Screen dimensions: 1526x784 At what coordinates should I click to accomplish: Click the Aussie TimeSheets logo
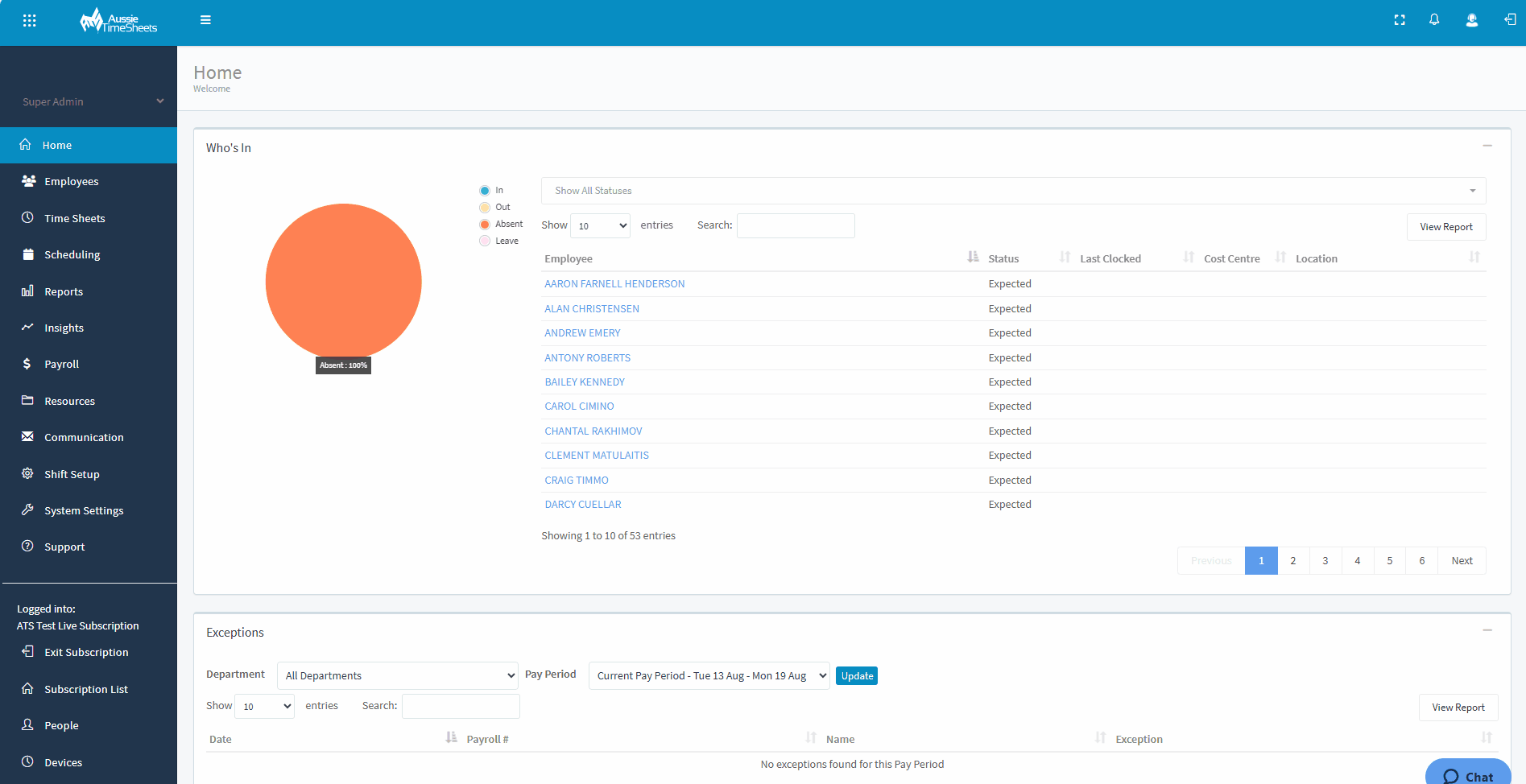pos(118,21)
